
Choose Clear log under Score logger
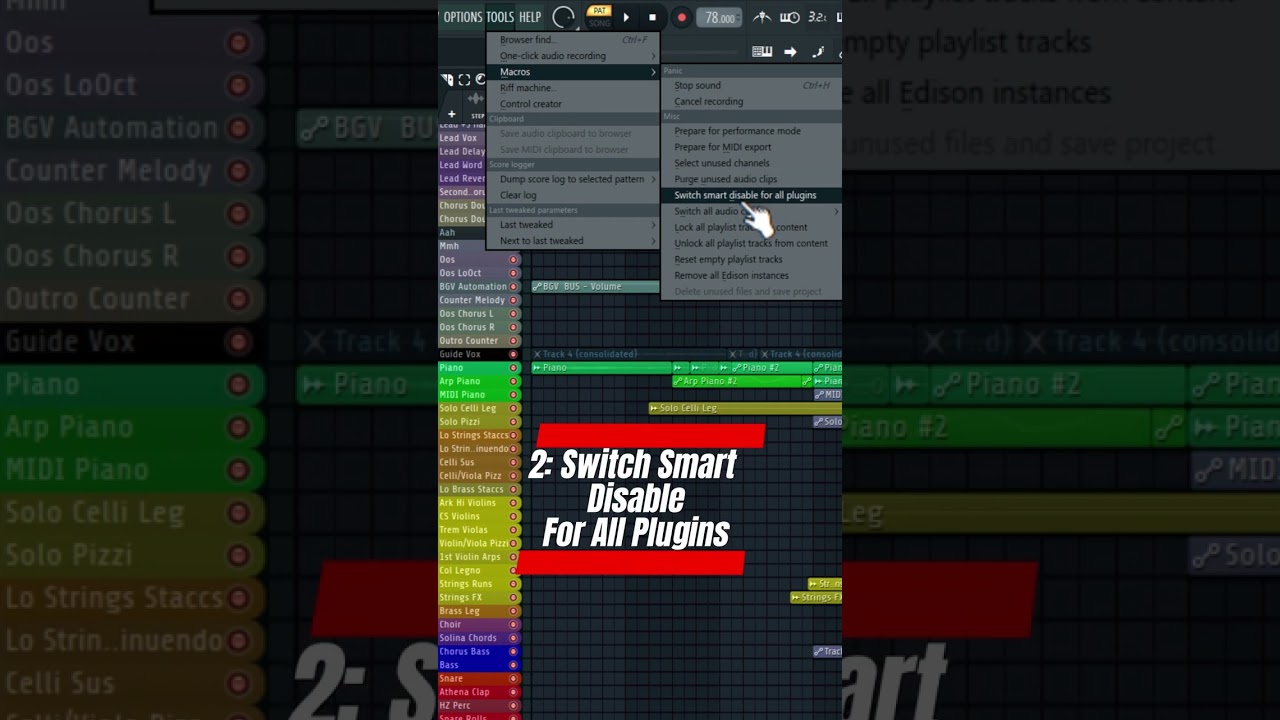tap(573, 196)
